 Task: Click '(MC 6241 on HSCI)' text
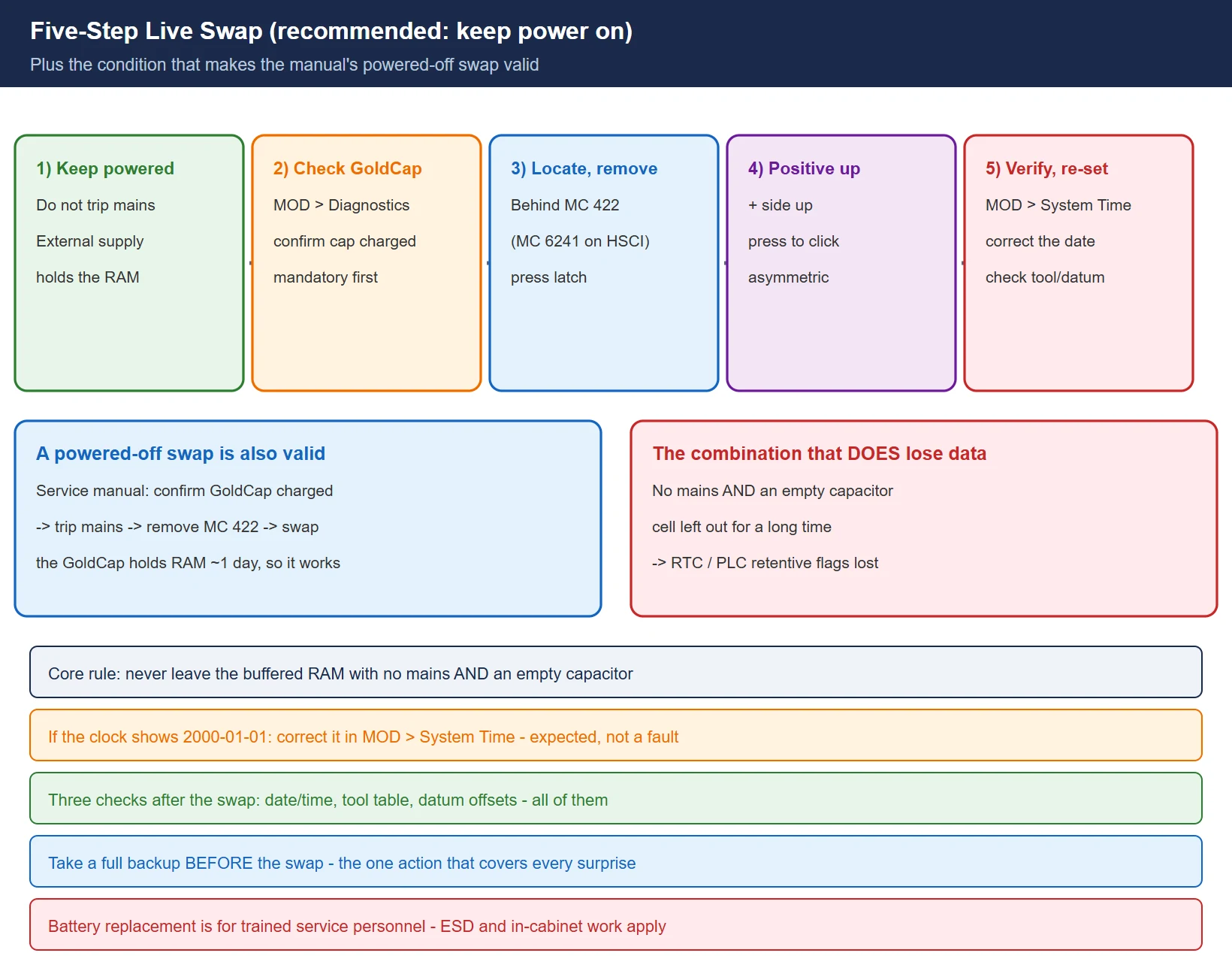tap(580, 241)
